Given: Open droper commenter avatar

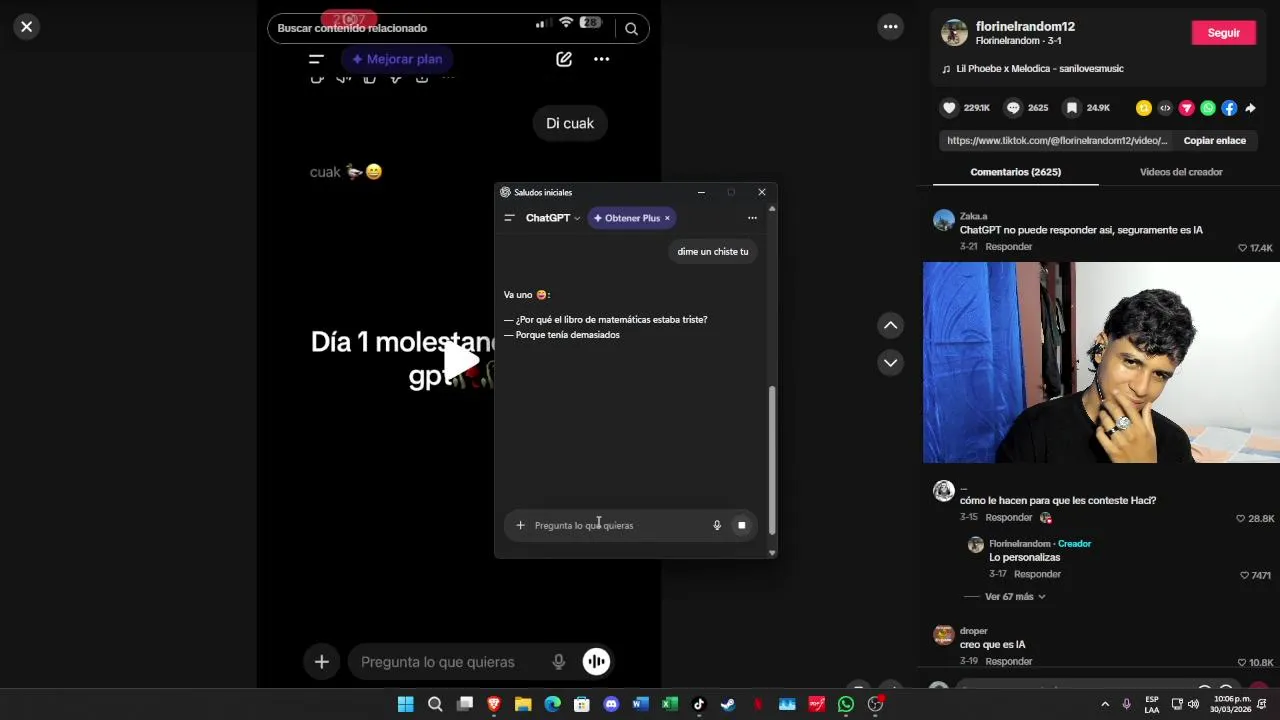Looking at the screenshot, I should click(944, 635).
